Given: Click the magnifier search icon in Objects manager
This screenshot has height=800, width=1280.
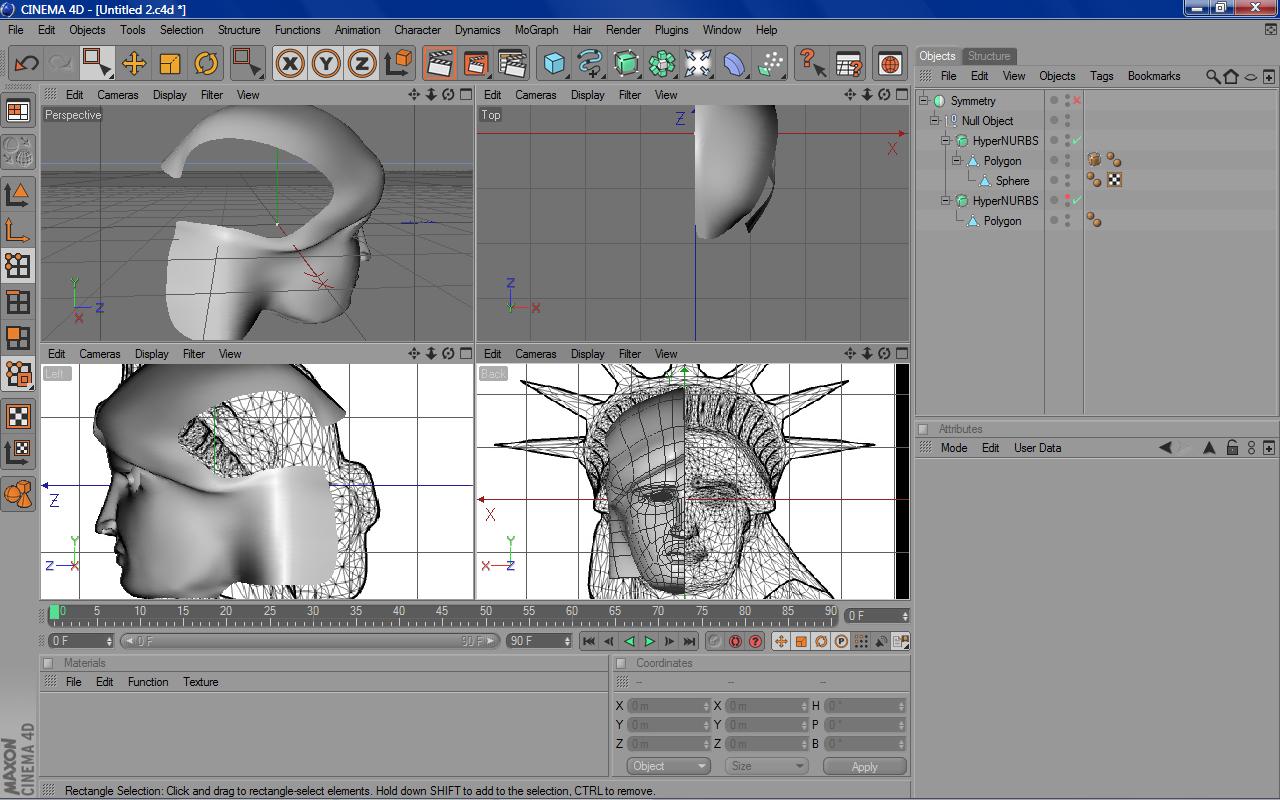Looking at the screenshot, I should (x=1213, y=76).
